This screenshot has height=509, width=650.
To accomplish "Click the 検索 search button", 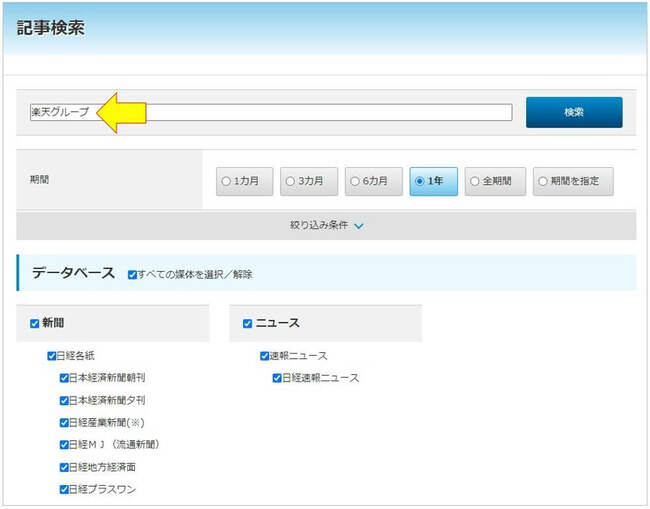I will [574, 112].
